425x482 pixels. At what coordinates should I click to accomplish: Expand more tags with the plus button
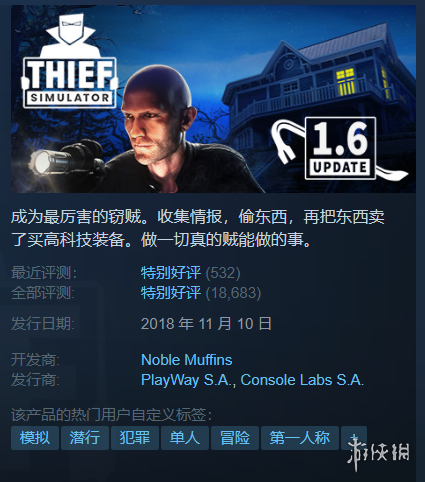[x=354, y=438]
